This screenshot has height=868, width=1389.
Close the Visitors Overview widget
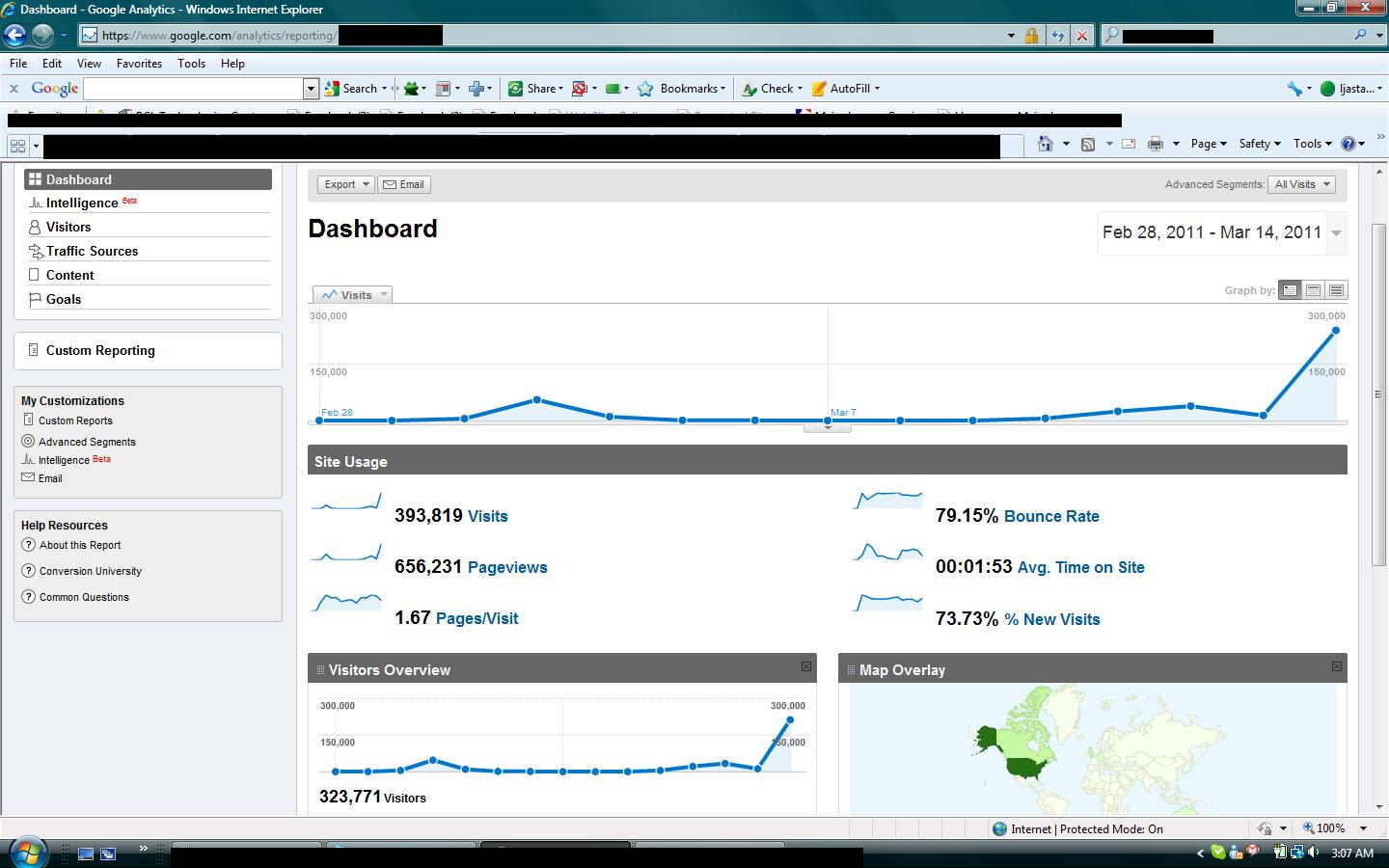click(x=806, y=666)
